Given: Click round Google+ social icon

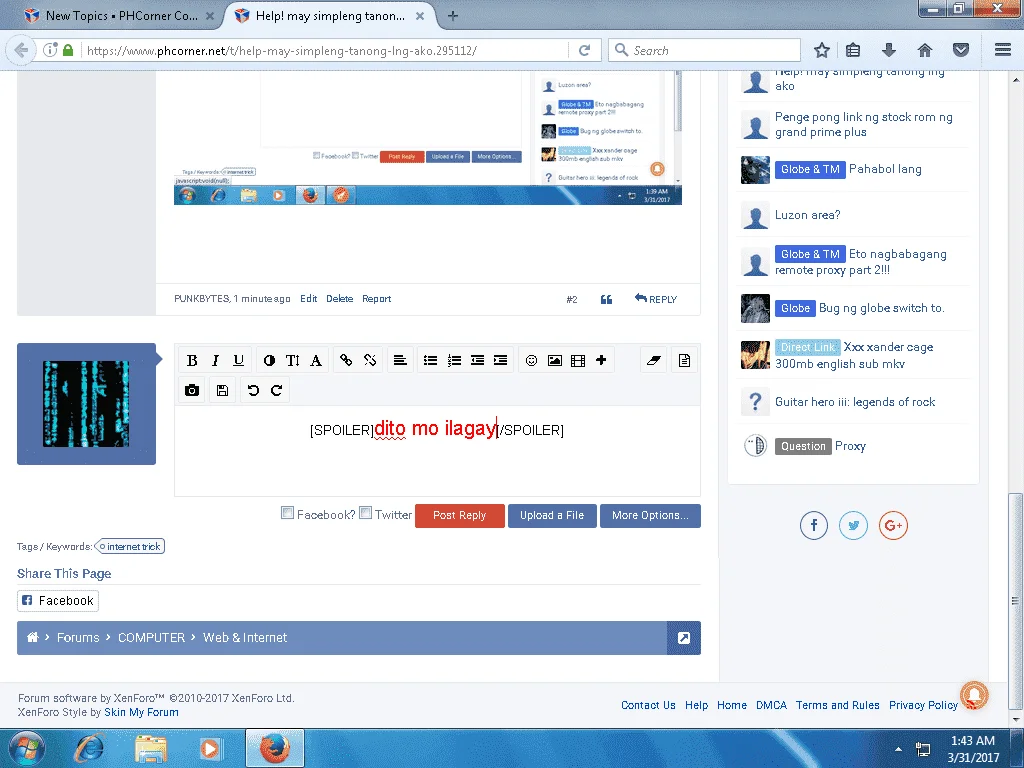Looking at the screenshot, I should point(893,526).
